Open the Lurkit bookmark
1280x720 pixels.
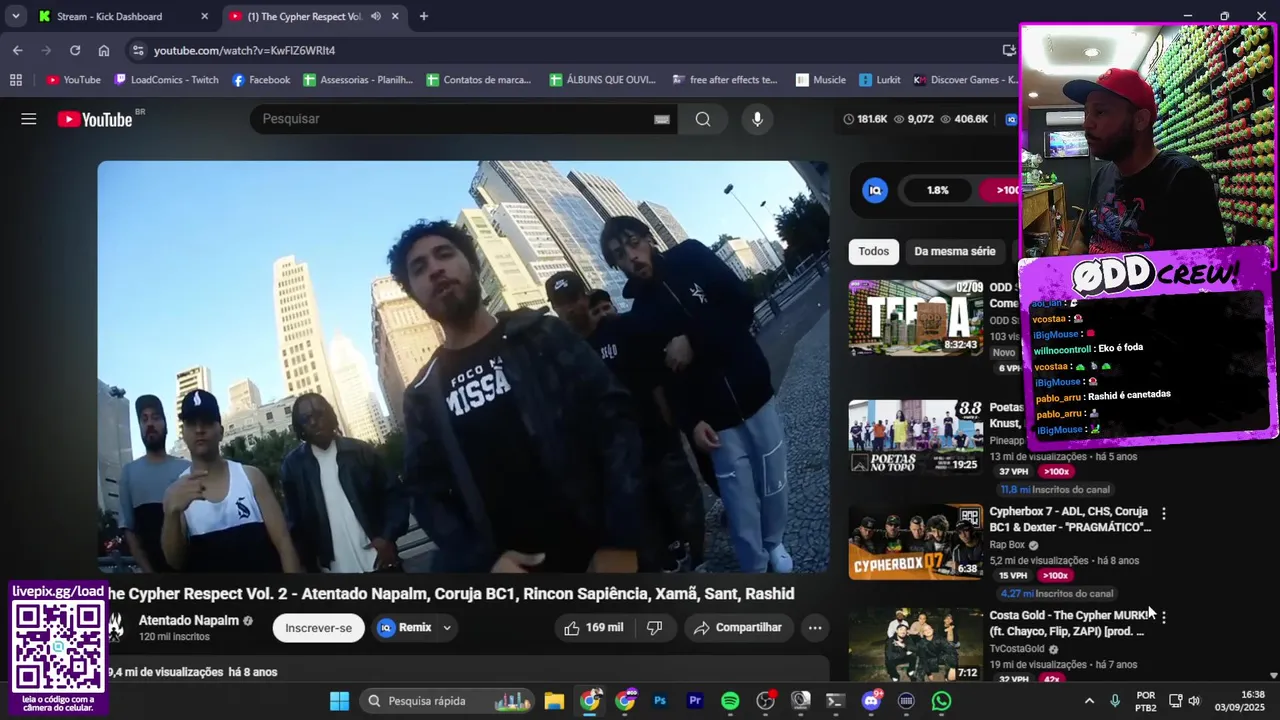click(x=878, y=80)
